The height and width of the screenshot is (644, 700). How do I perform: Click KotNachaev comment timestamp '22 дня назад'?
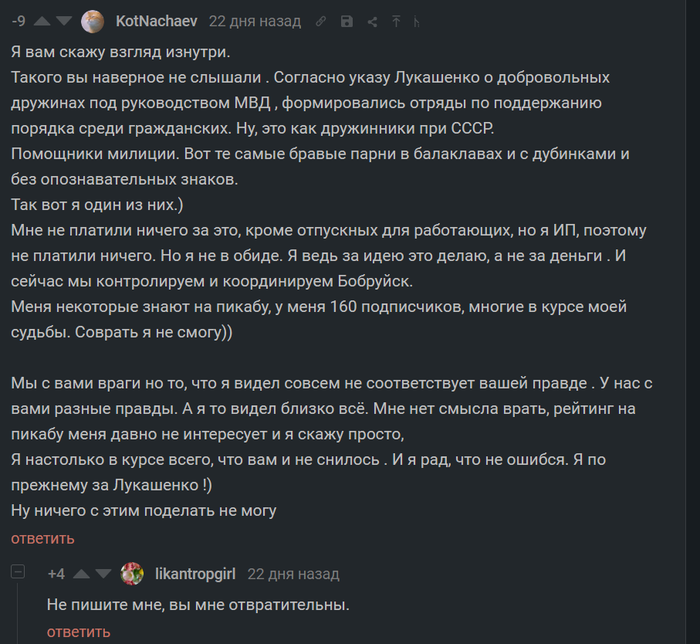pos(254,21)
